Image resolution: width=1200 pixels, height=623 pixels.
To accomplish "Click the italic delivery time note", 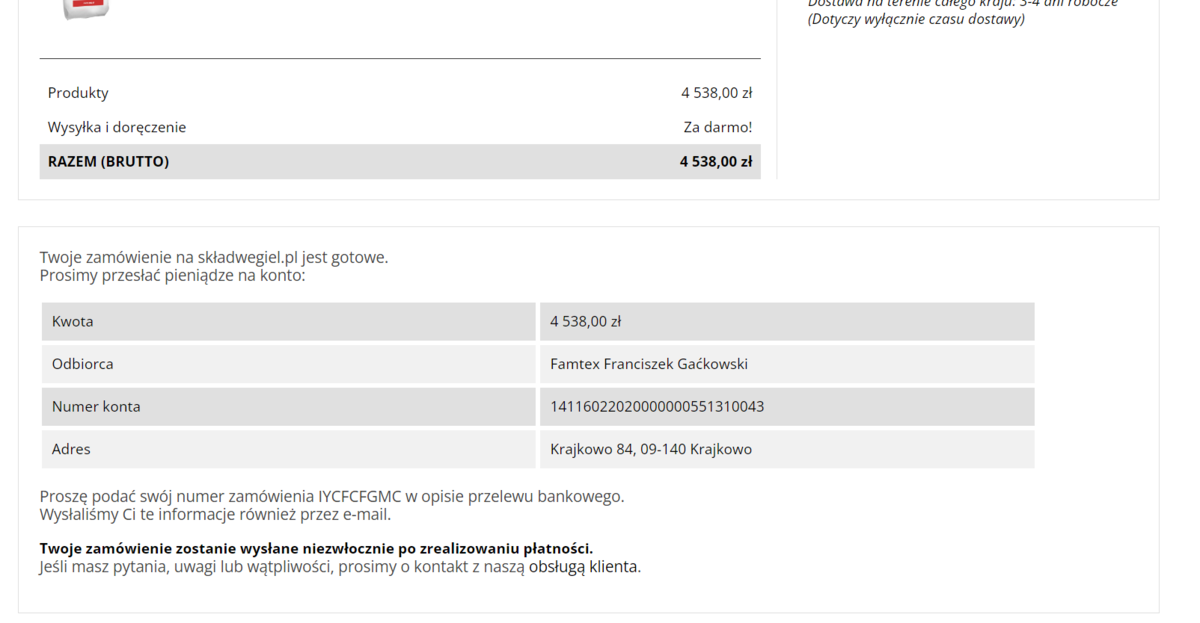I will tap(915, 19).
